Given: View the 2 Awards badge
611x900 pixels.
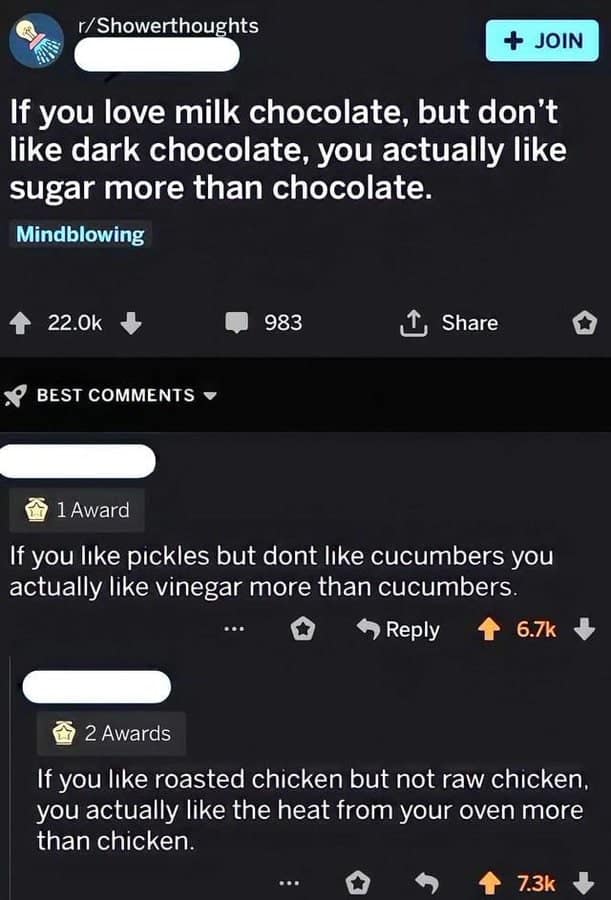Looking at the screenshot, I should (x=112, y=733).
